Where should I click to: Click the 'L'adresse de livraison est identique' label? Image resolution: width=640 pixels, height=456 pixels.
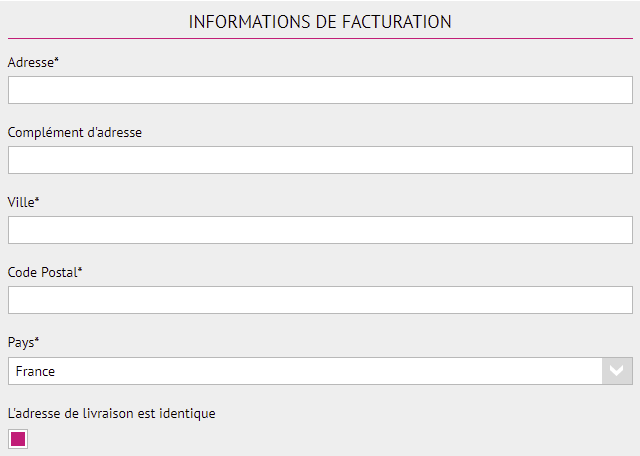(x=111, y=413)
